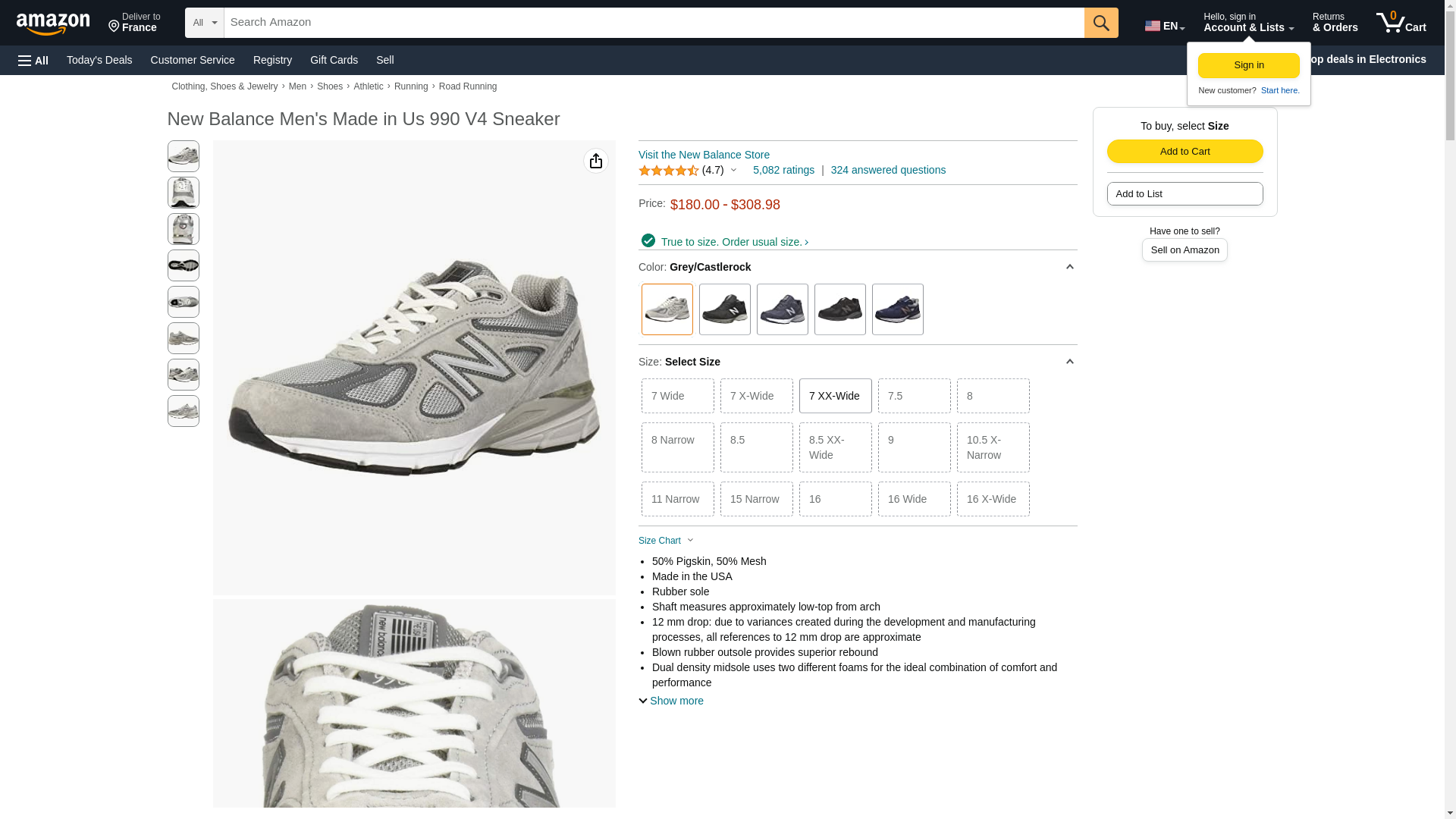This screenshot has width=1456, height=819.
Task: Open the EN language flag selector
Action: pyautogui.click(x=1164, y=26)
